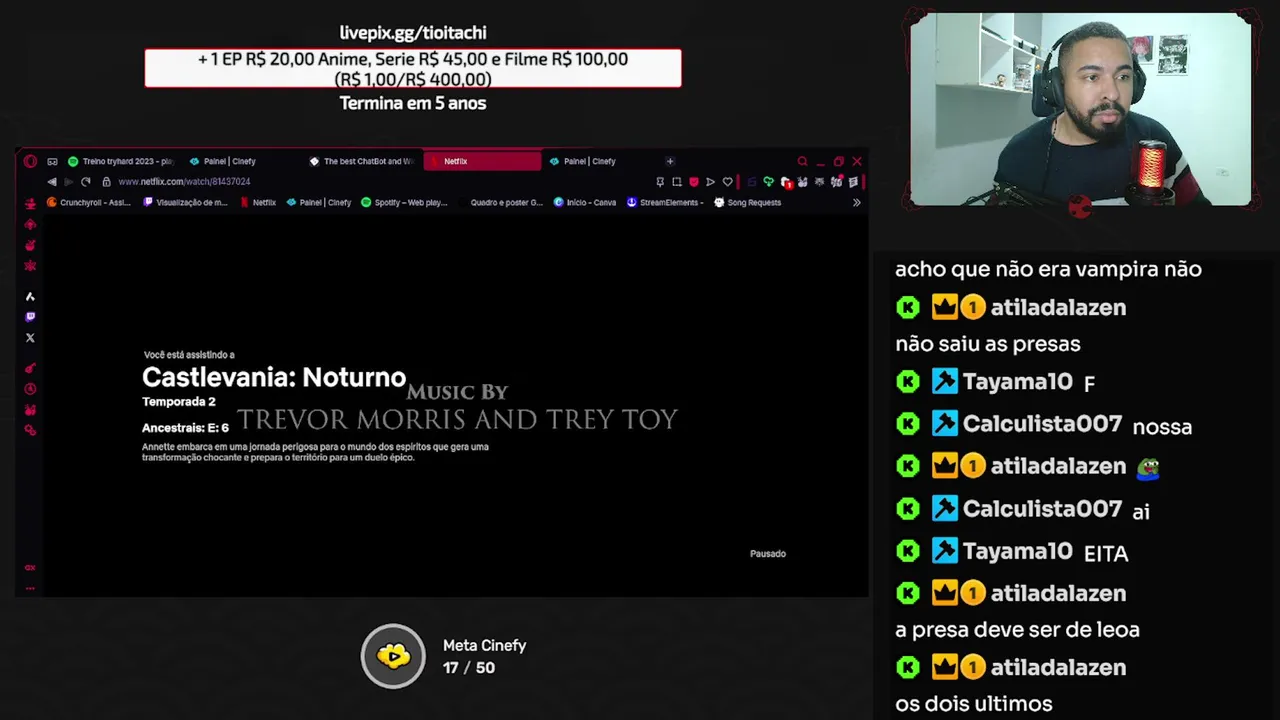Image resolution: width=1280 pixels, height=720 pixels.
Task: Click Calculista007 username beside nossa message
Action: pyautogui.click(x=1042, y=424)
